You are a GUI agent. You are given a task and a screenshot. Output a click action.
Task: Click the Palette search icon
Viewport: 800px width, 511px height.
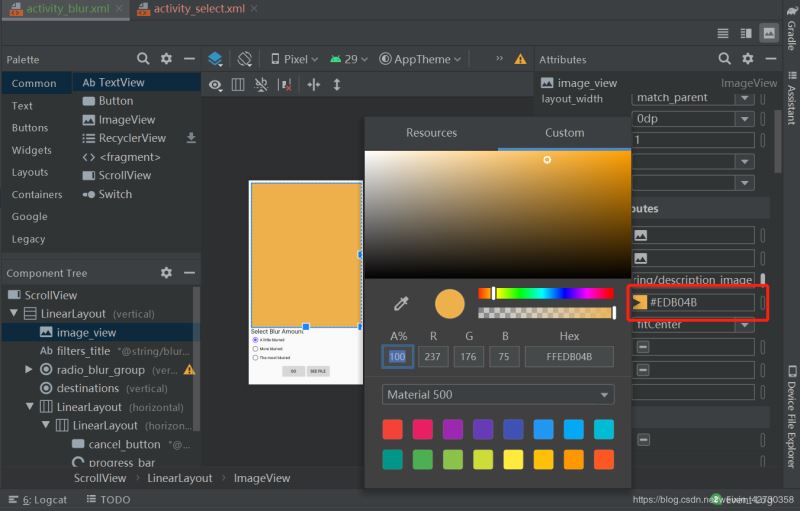pyautogui.click(x=143, y=59)
